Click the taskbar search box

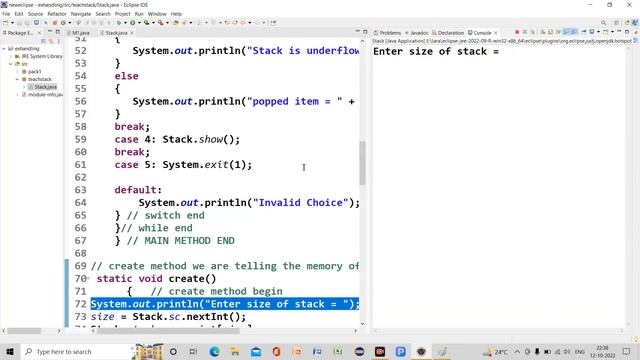tap(92, 351)
